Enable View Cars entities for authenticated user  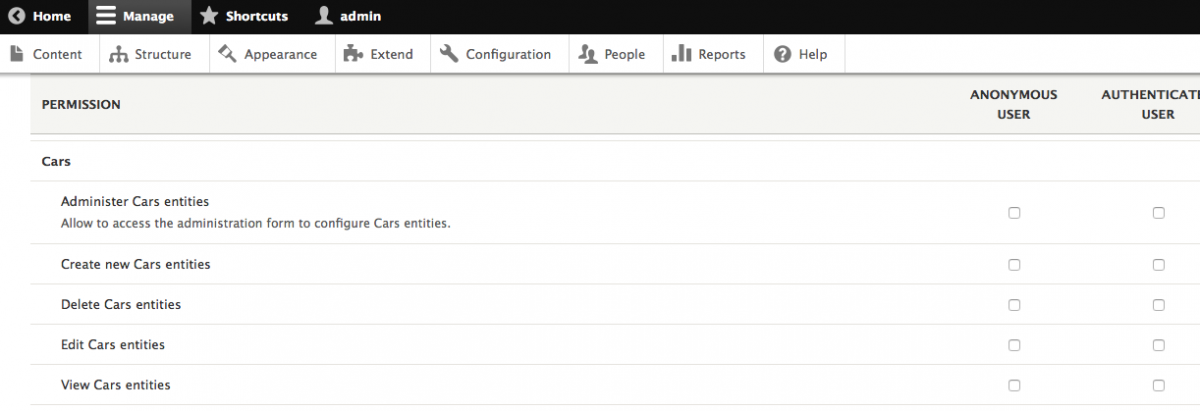[x=1158, y=385]
